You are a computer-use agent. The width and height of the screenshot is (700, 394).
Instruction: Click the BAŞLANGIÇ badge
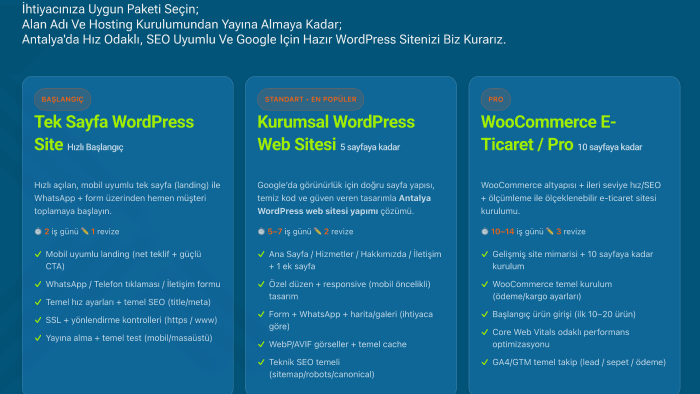coord(62,99)
